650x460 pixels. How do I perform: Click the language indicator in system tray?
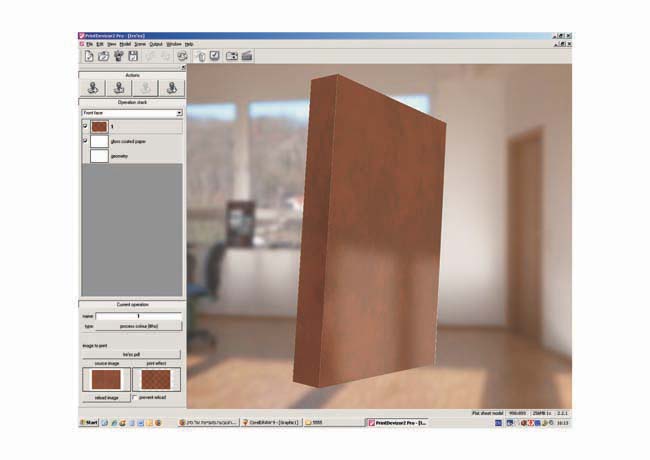[x=499, y=423]
